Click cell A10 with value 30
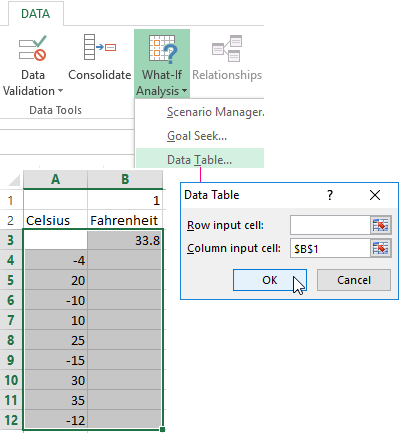 55,380
